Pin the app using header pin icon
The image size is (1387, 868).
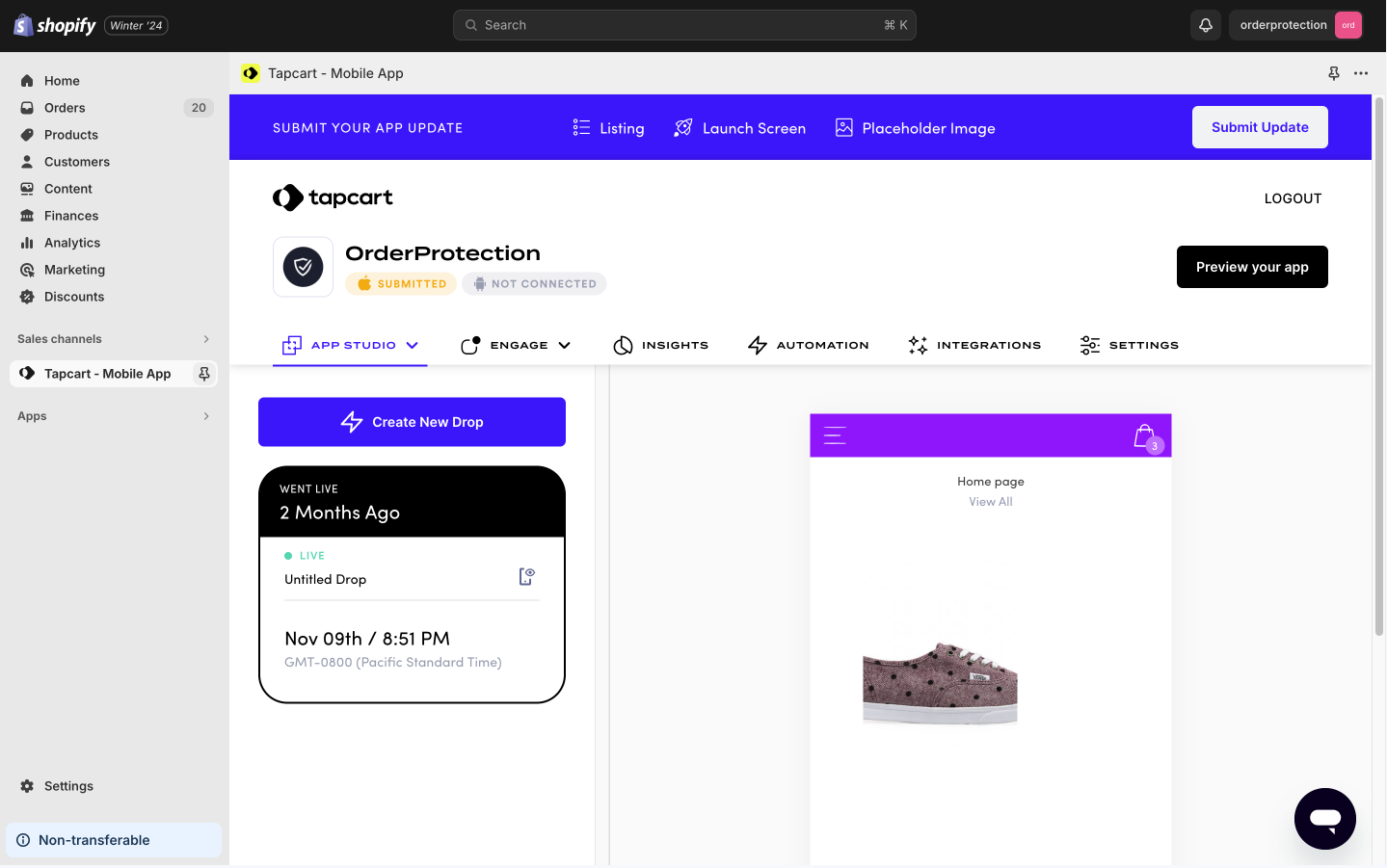[x=1334, y=73]
